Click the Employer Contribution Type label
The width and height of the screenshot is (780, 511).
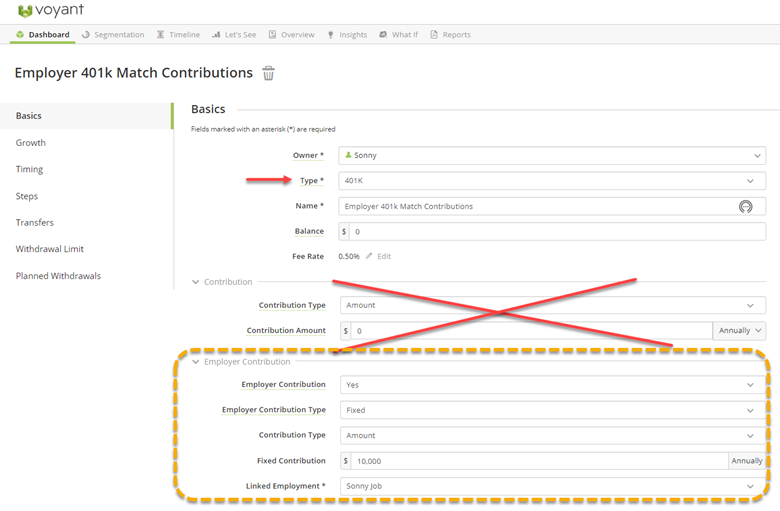coord(274,409)
